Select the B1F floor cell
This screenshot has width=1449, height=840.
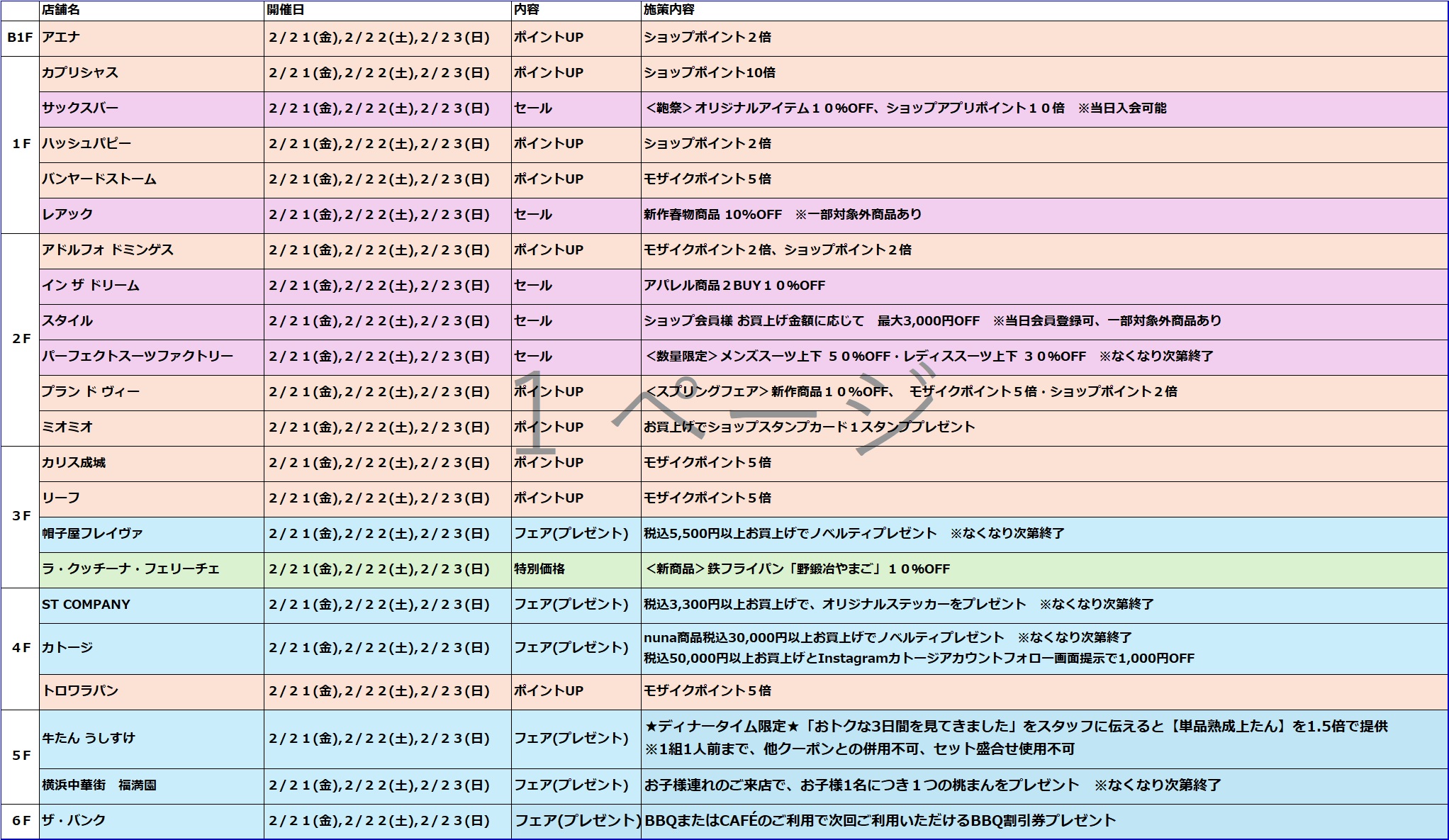click(x=20, y=38)
